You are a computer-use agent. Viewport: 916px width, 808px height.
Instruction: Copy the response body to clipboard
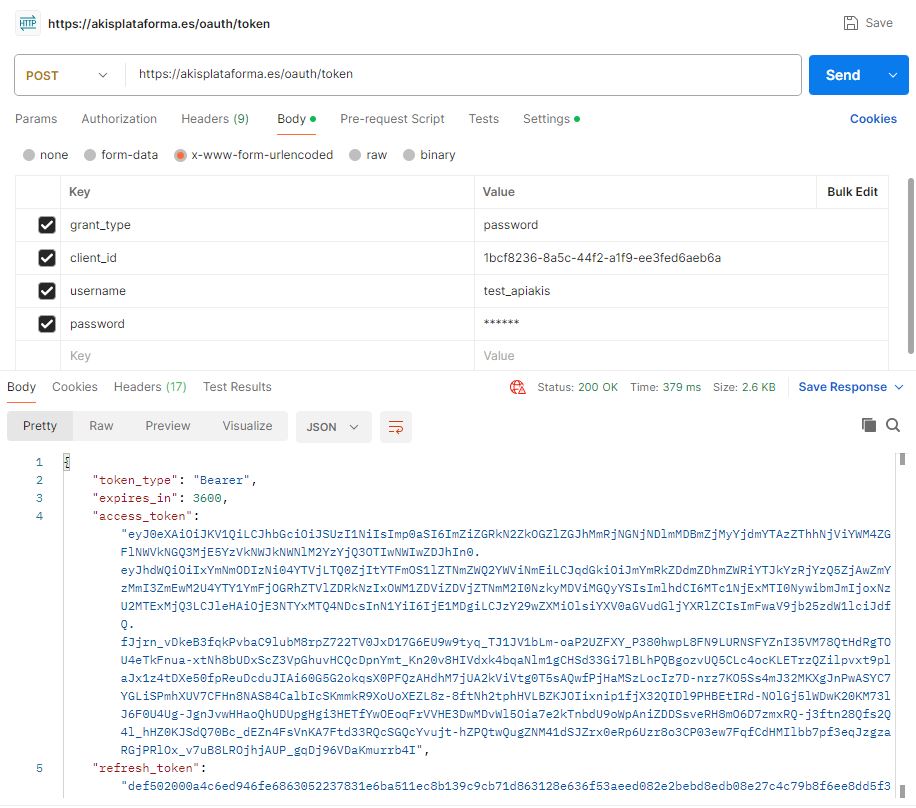(868, 425)
